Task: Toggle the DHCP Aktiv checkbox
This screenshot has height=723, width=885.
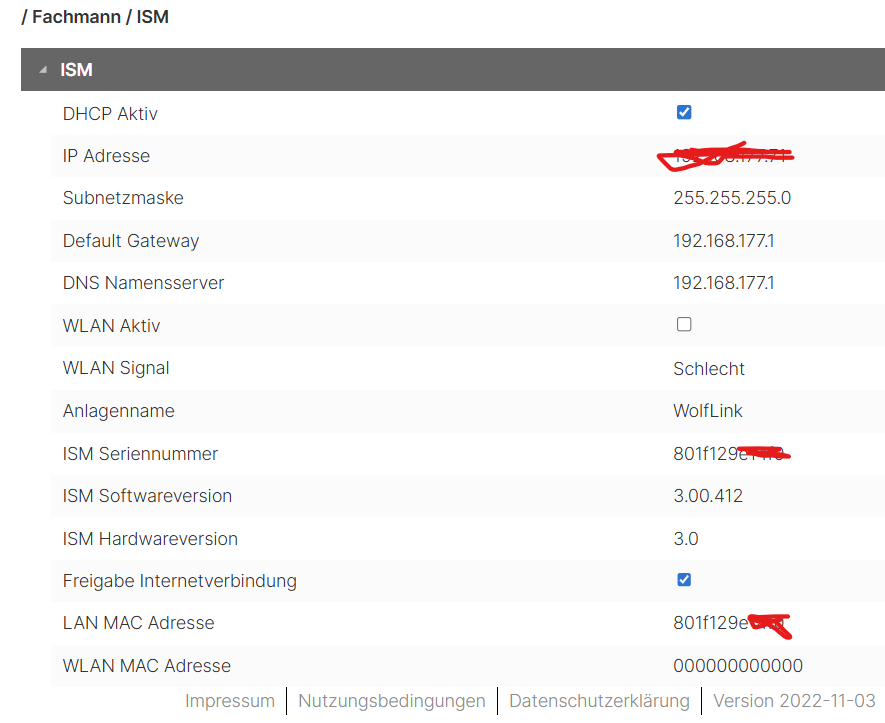Action: click(x=684, y=112)
